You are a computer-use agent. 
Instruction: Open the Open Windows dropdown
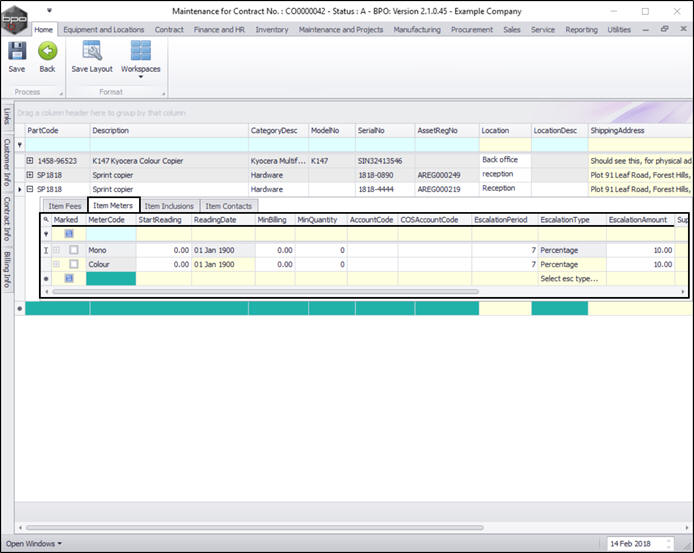click(x=33, y=543)
